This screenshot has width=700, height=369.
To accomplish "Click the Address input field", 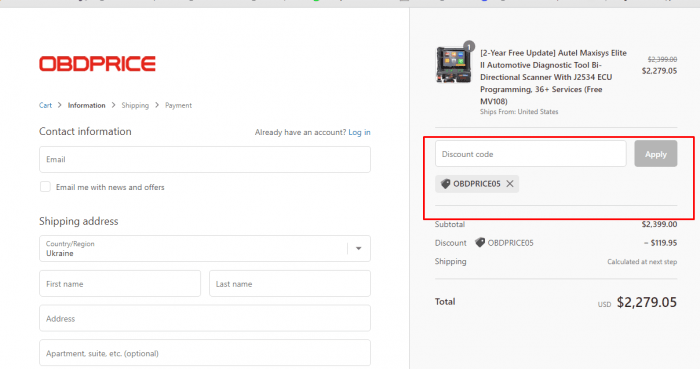I will pyautogui.click(x=205, y=318).
